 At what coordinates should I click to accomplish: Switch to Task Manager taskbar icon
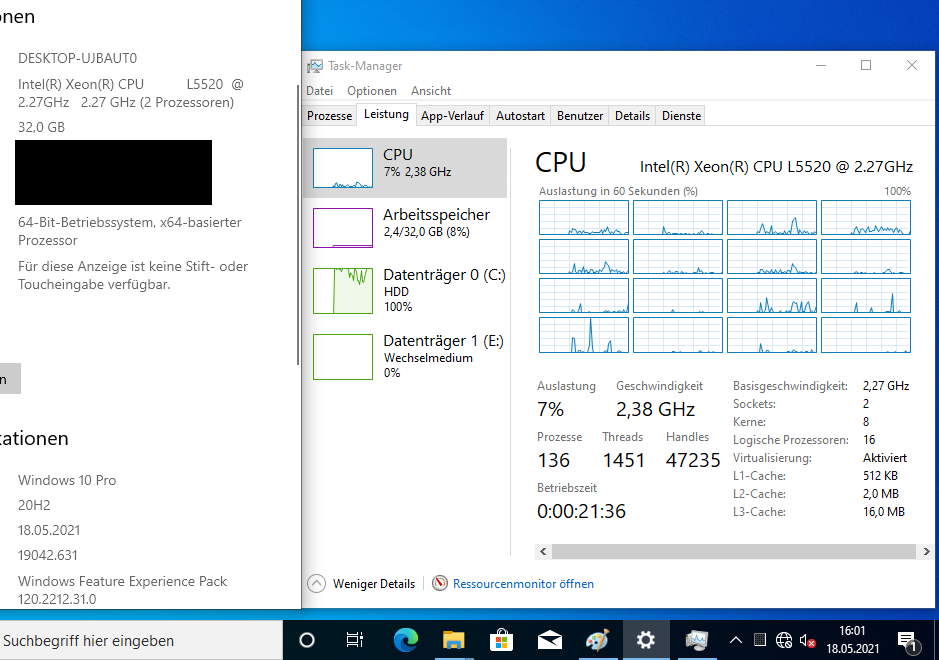coord(696,640)
